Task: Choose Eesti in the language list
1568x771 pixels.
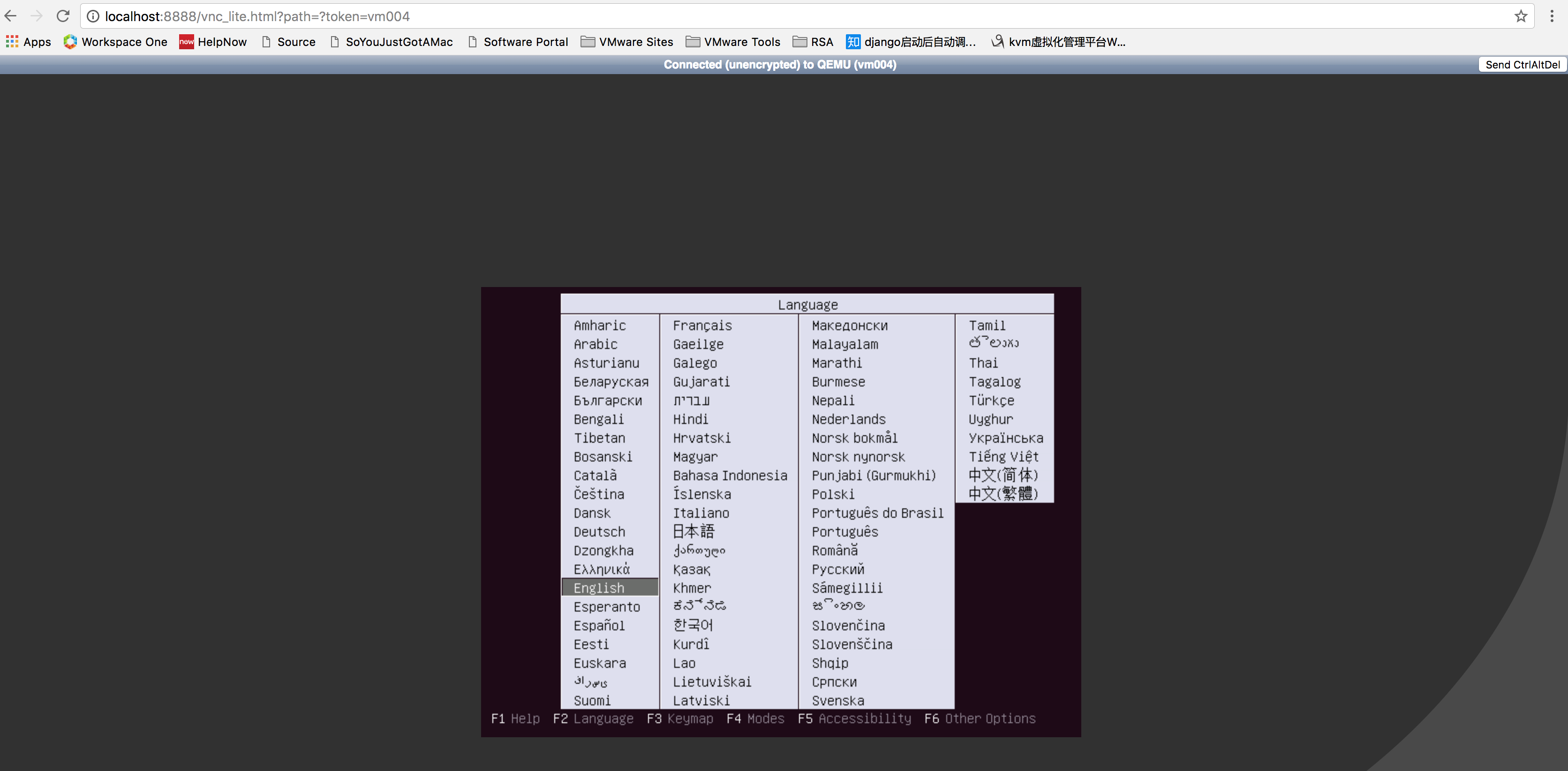Action: click(x=591, y=644)
